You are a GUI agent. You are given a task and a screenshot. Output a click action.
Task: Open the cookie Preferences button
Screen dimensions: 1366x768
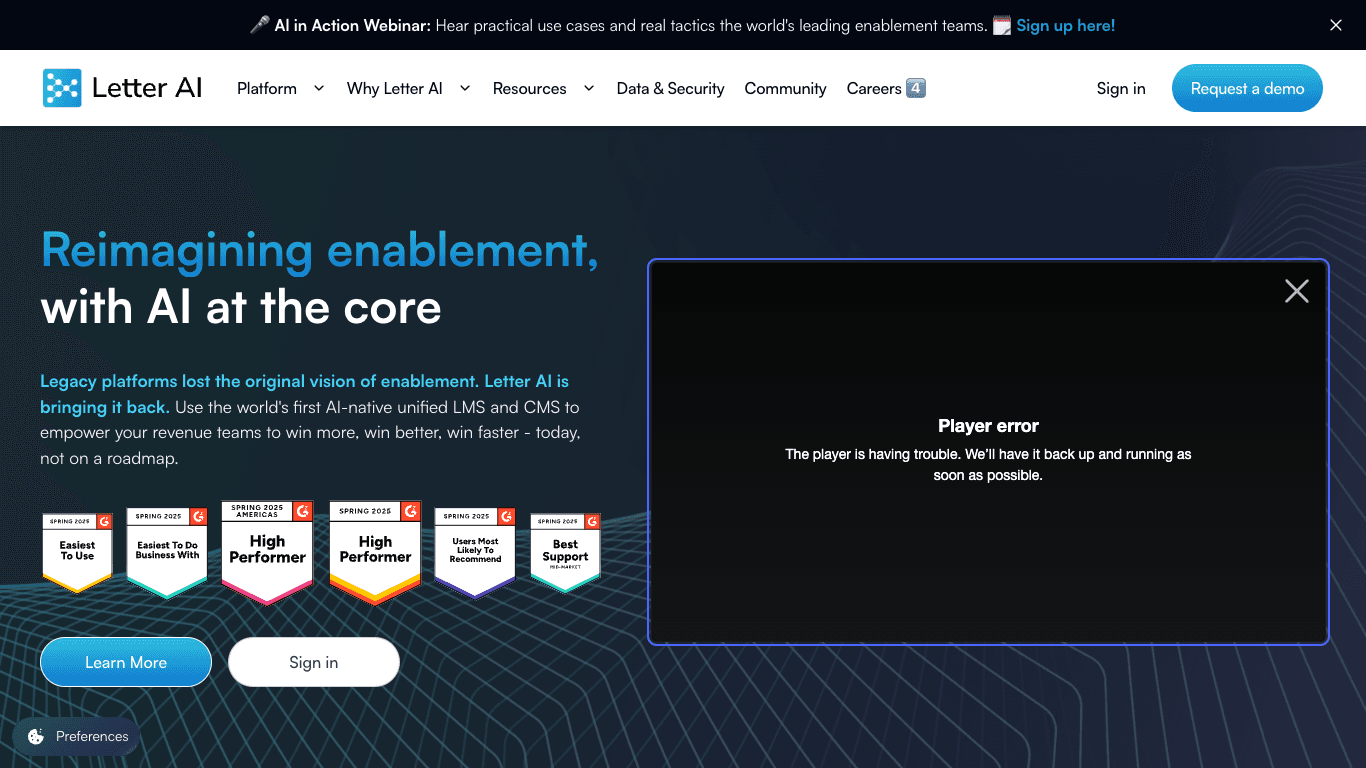pyautogui.click(x=77, y=737)
